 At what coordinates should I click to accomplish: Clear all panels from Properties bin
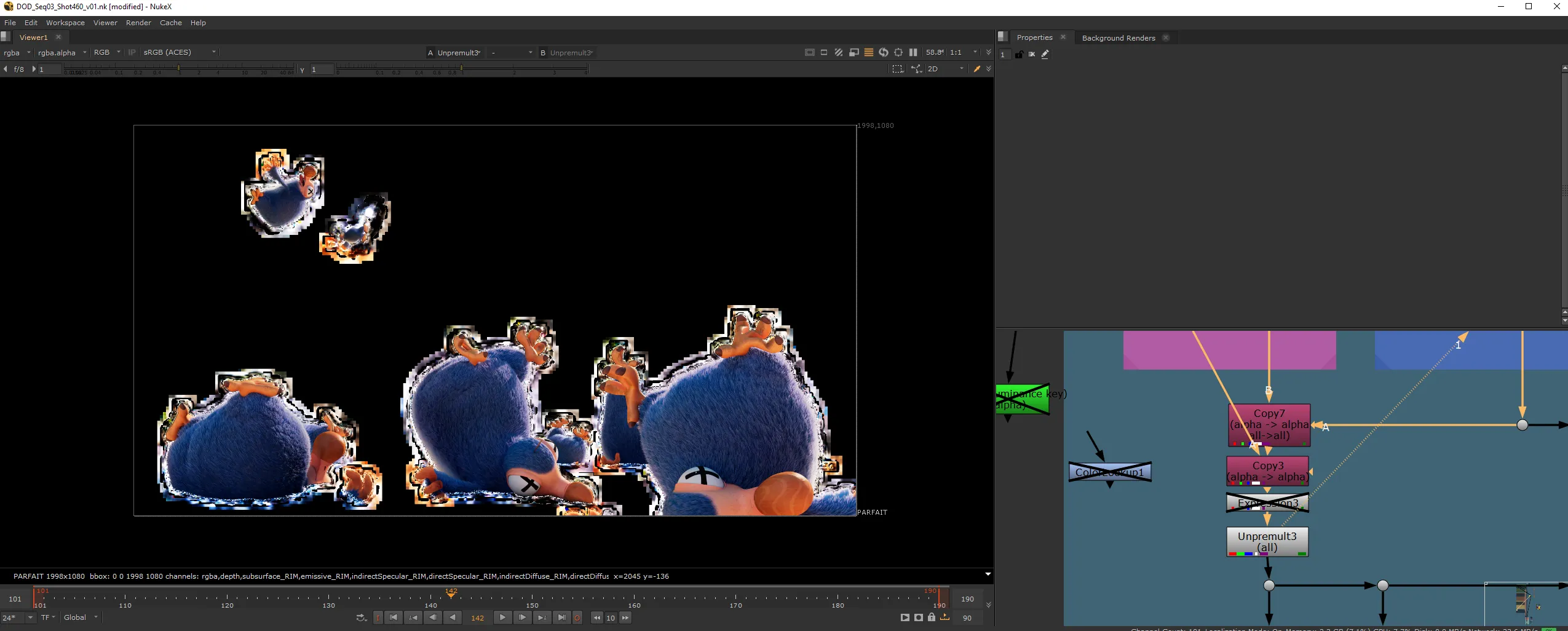tap(1032, 54)
